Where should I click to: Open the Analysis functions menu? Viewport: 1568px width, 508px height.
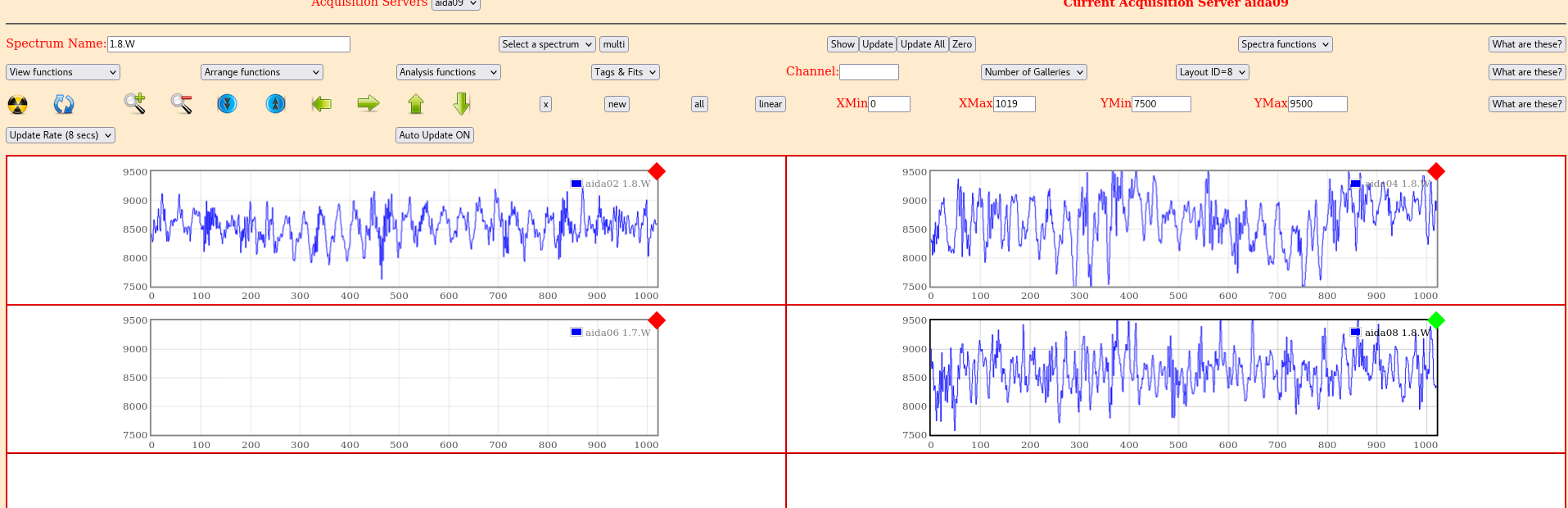448,72
